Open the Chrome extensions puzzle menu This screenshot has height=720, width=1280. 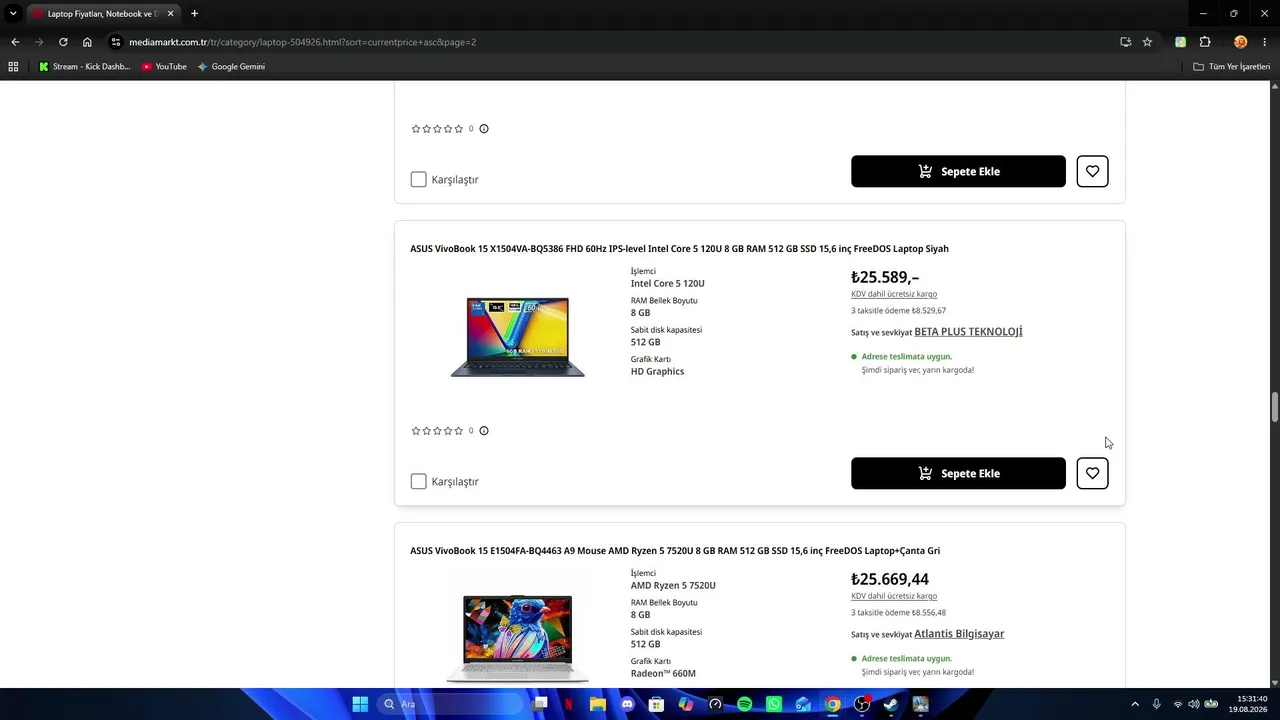[x=1205, y=42]
